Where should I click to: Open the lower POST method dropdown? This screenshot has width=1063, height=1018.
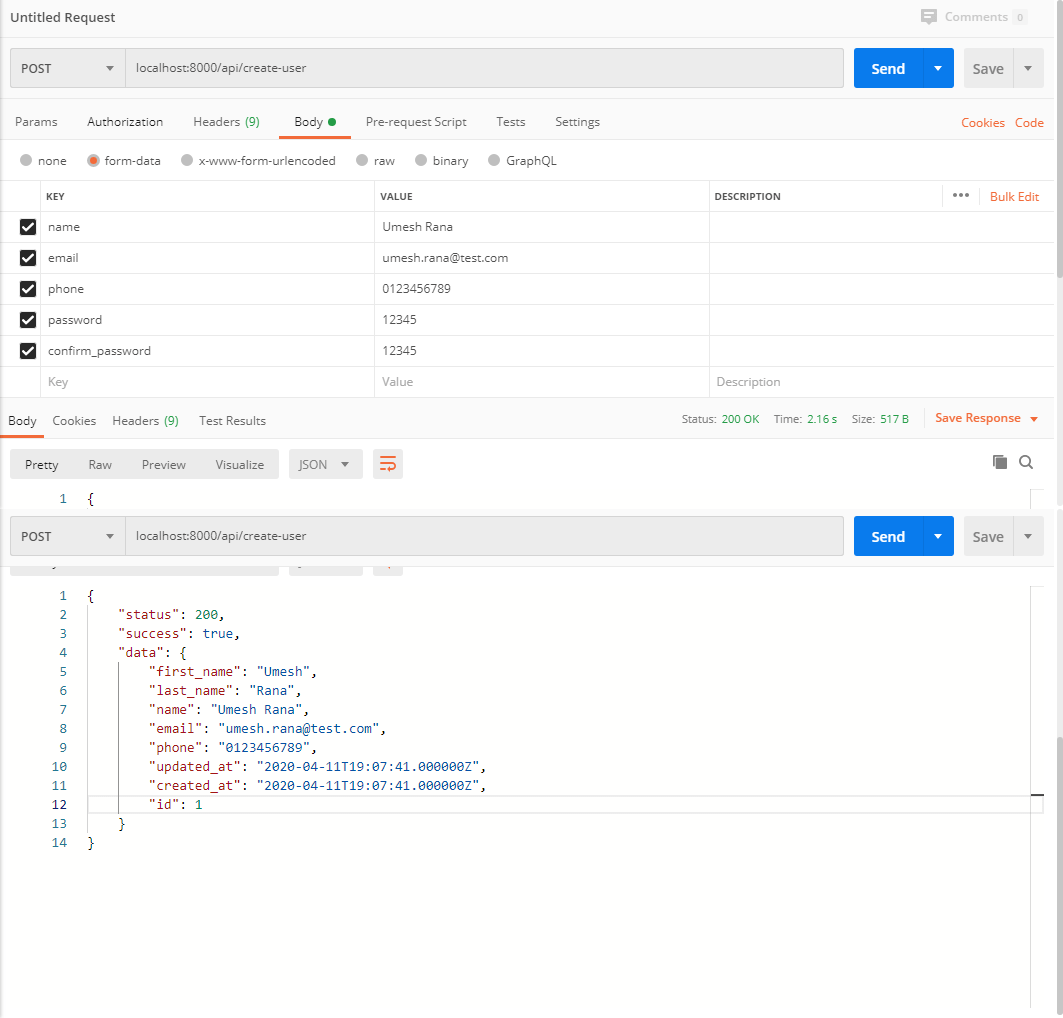(x=68, y=536)
